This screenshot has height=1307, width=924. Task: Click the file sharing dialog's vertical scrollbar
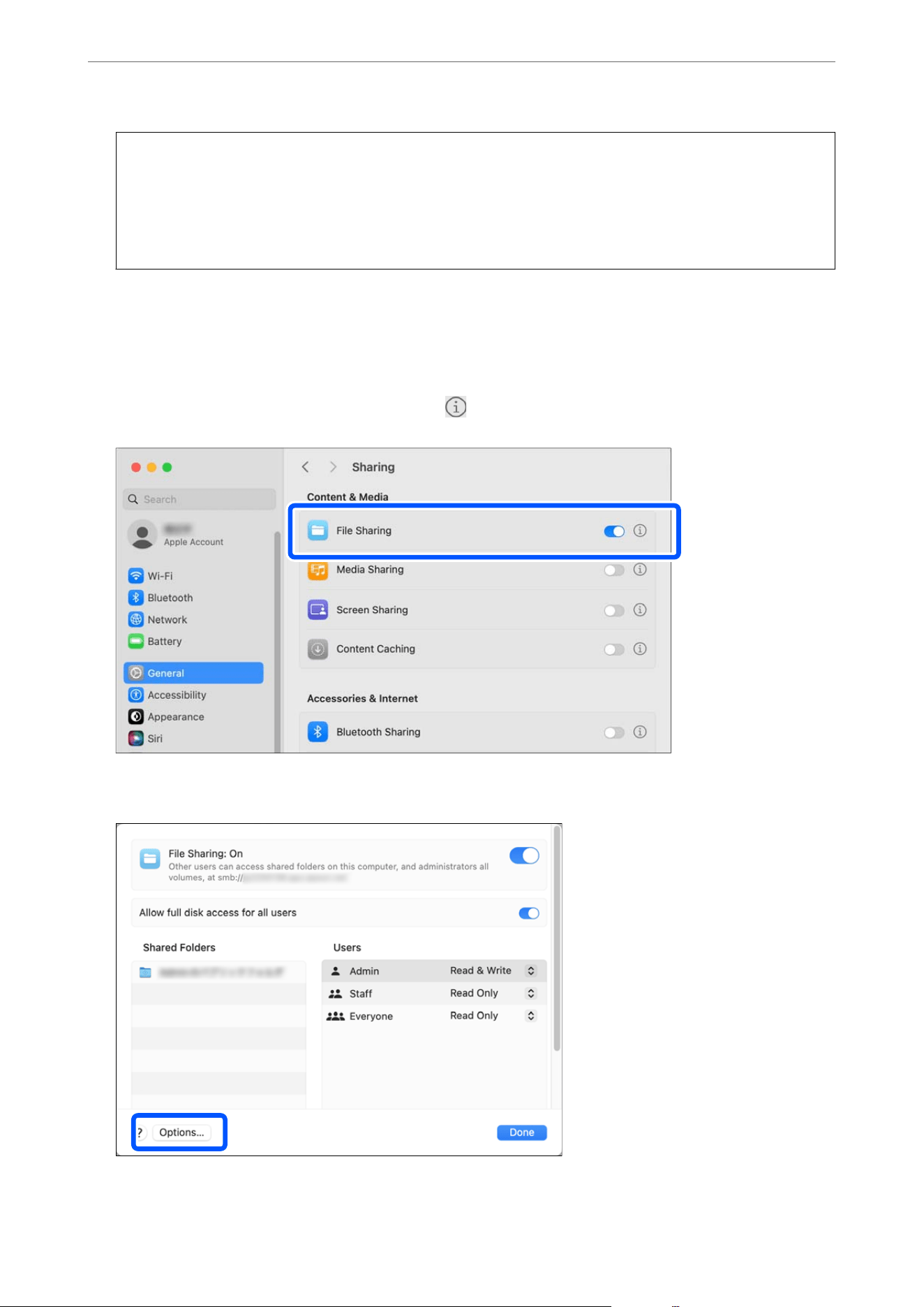pos(557,939)
